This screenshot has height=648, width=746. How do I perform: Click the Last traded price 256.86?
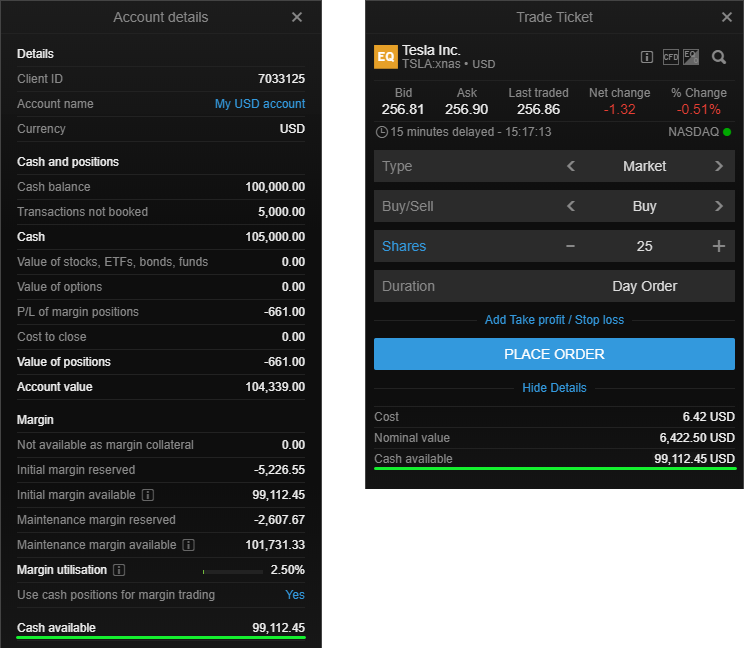coord(538,109)
